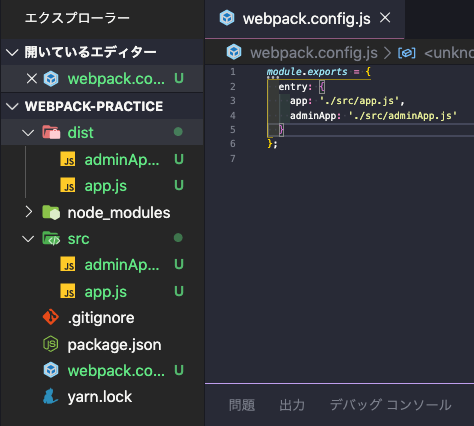Click entry key on line 2

(293, 87)
